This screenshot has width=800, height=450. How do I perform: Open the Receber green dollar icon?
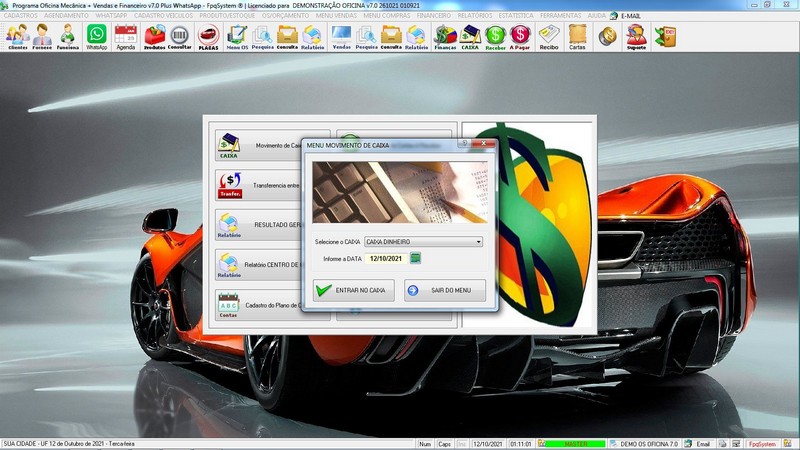(495, 37)
